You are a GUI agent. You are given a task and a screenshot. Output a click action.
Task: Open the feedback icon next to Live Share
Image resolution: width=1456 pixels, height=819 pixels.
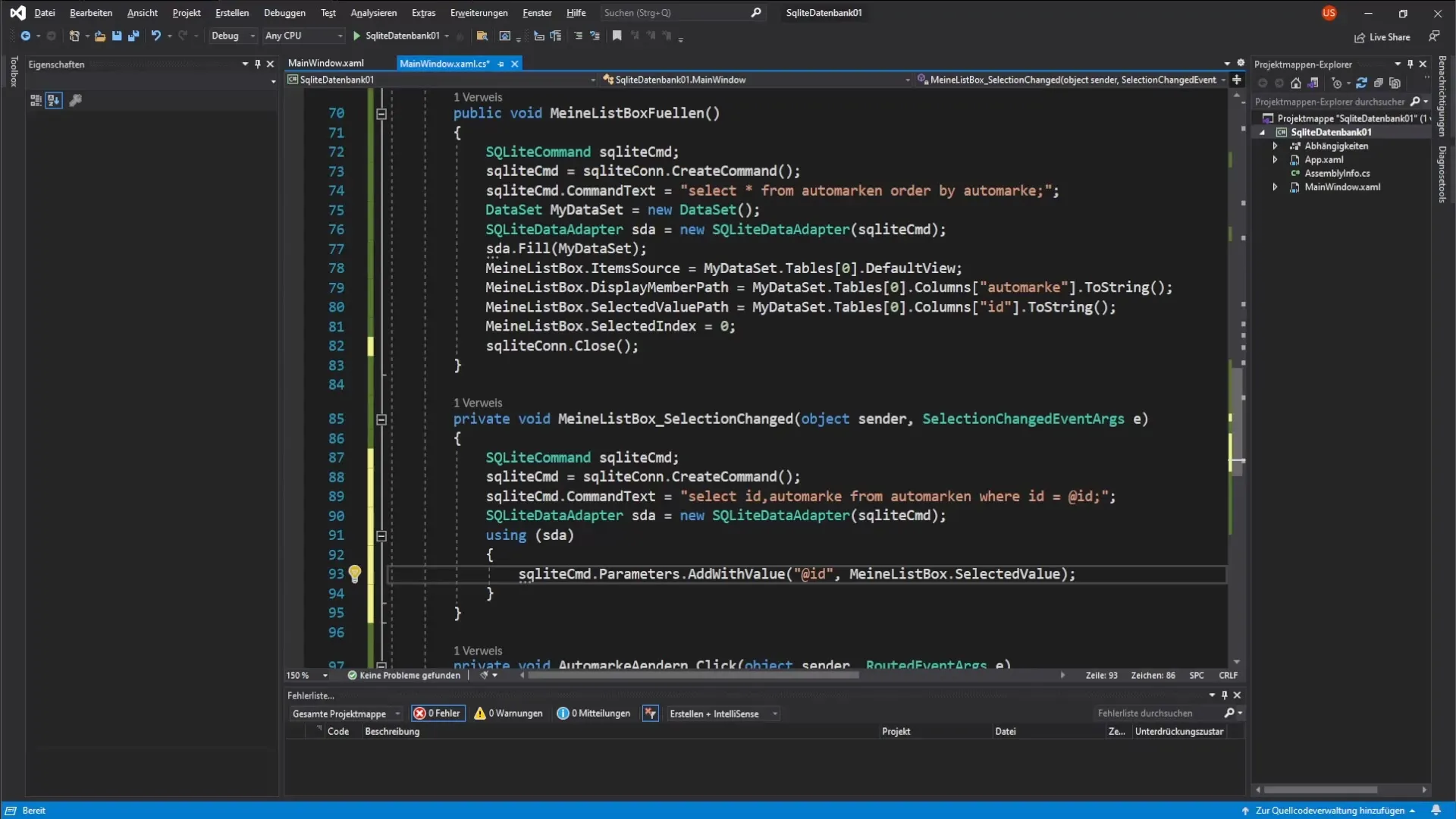click(x=1434, y=36)
